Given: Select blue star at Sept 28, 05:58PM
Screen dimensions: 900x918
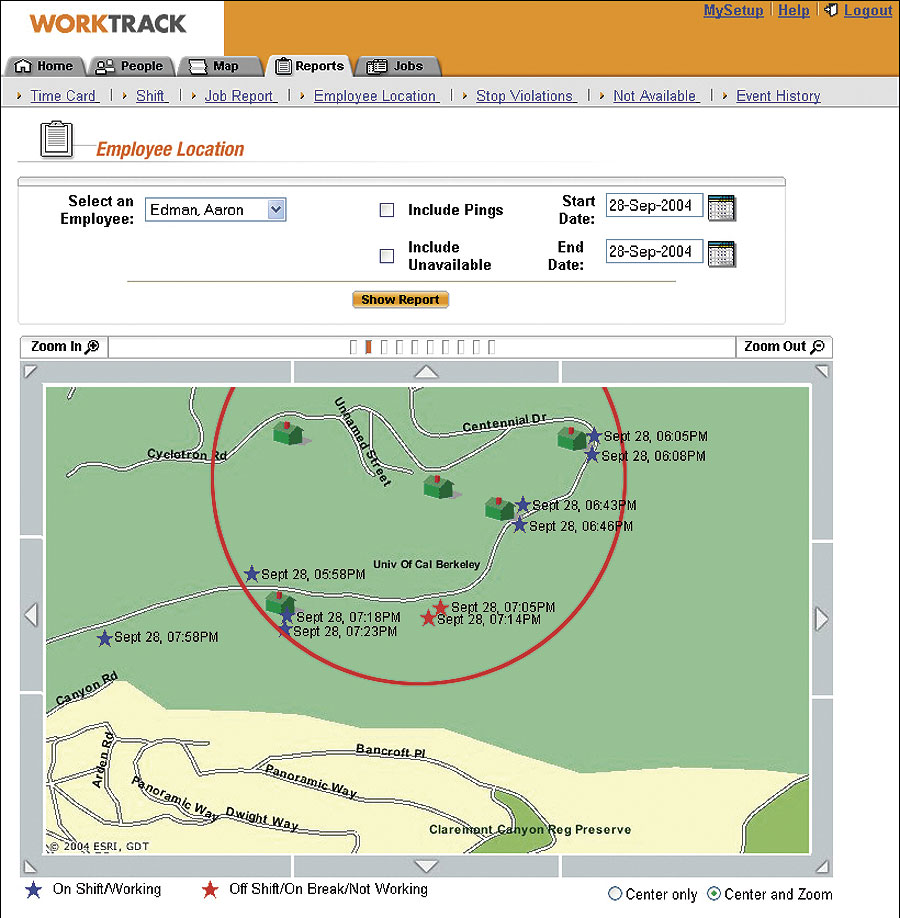Looking at the screenshot, I should click(252, 573).
